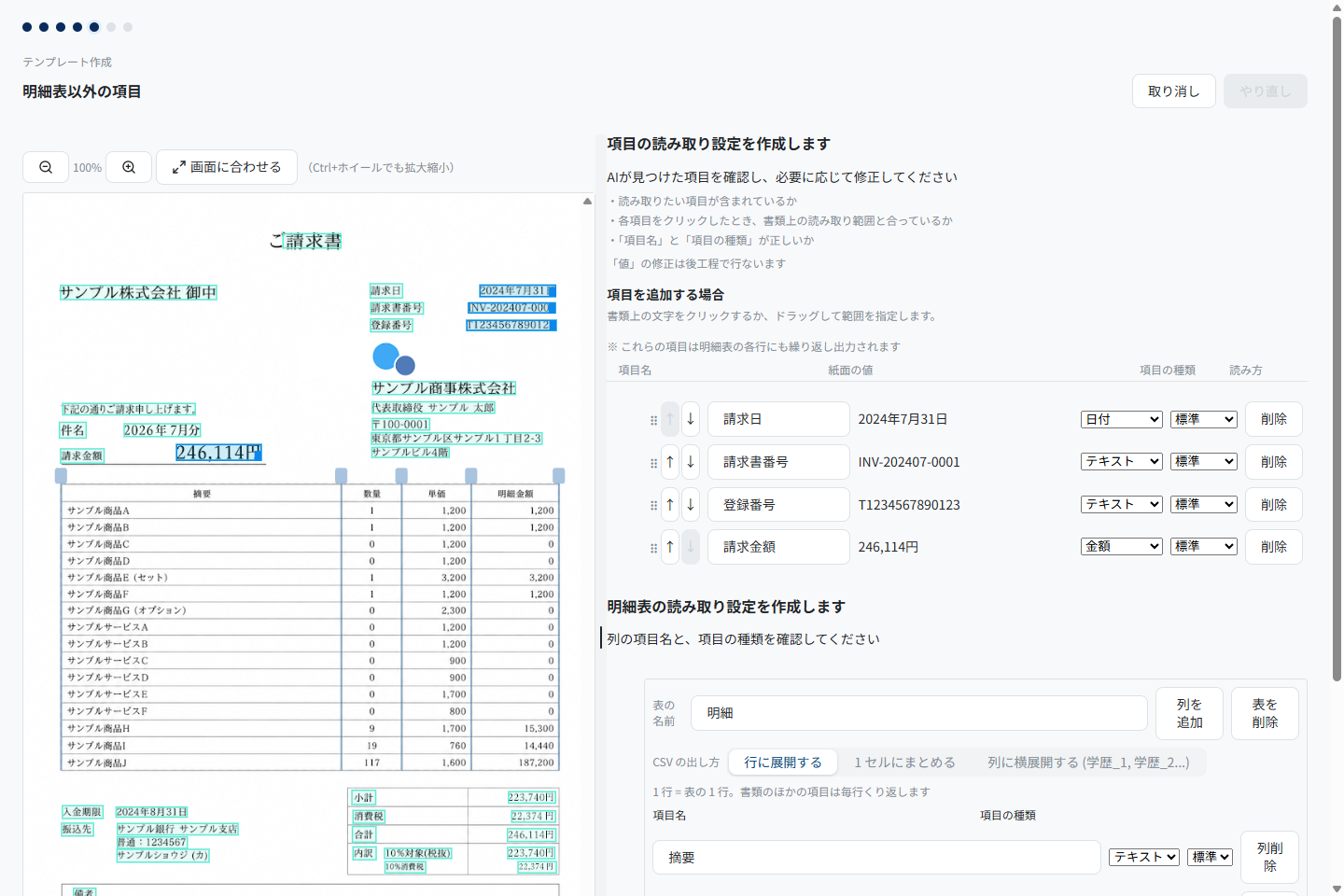The width and height of the screenshot is (1344, 896).
Task: Click the 登録番号 item name field
Action: 778,505
